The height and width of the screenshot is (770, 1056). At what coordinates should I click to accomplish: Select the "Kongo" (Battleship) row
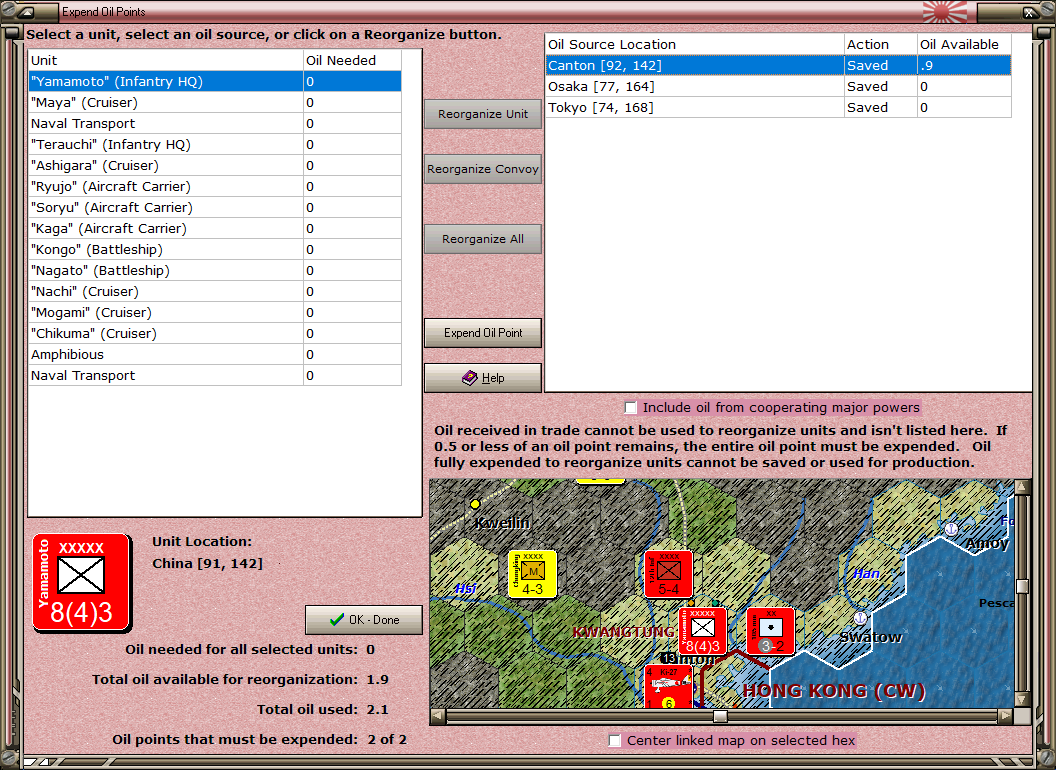pos(215,249)
